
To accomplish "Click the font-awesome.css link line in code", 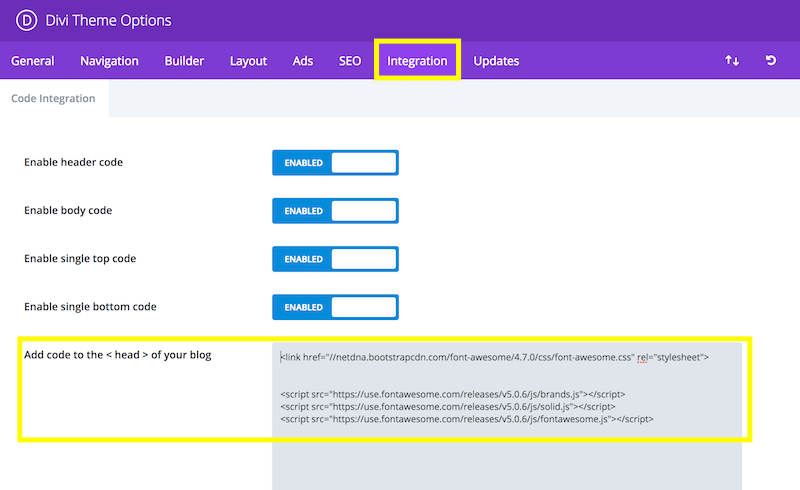I will click(x=494, y=357).
